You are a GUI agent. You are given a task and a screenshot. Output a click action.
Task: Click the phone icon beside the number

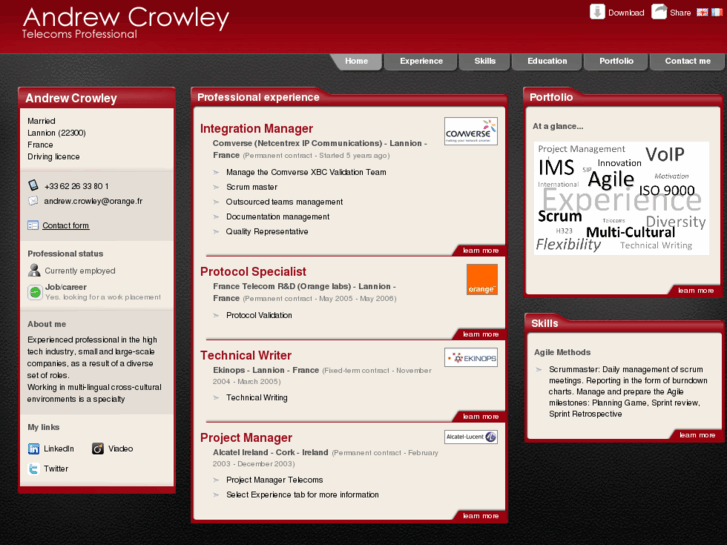33,185
